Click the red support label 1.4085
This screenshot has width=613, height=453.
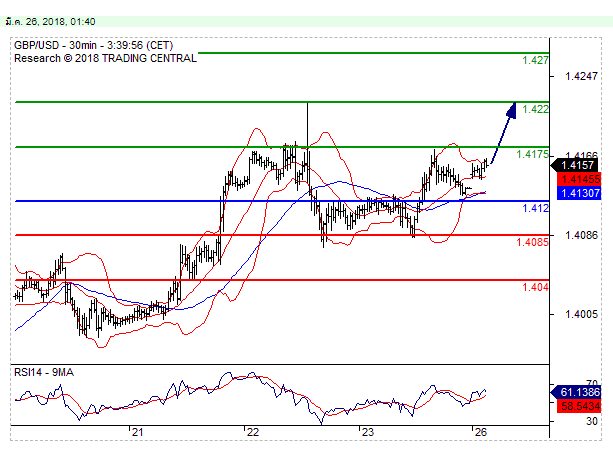pyautogui.click(x=532, y=242)
